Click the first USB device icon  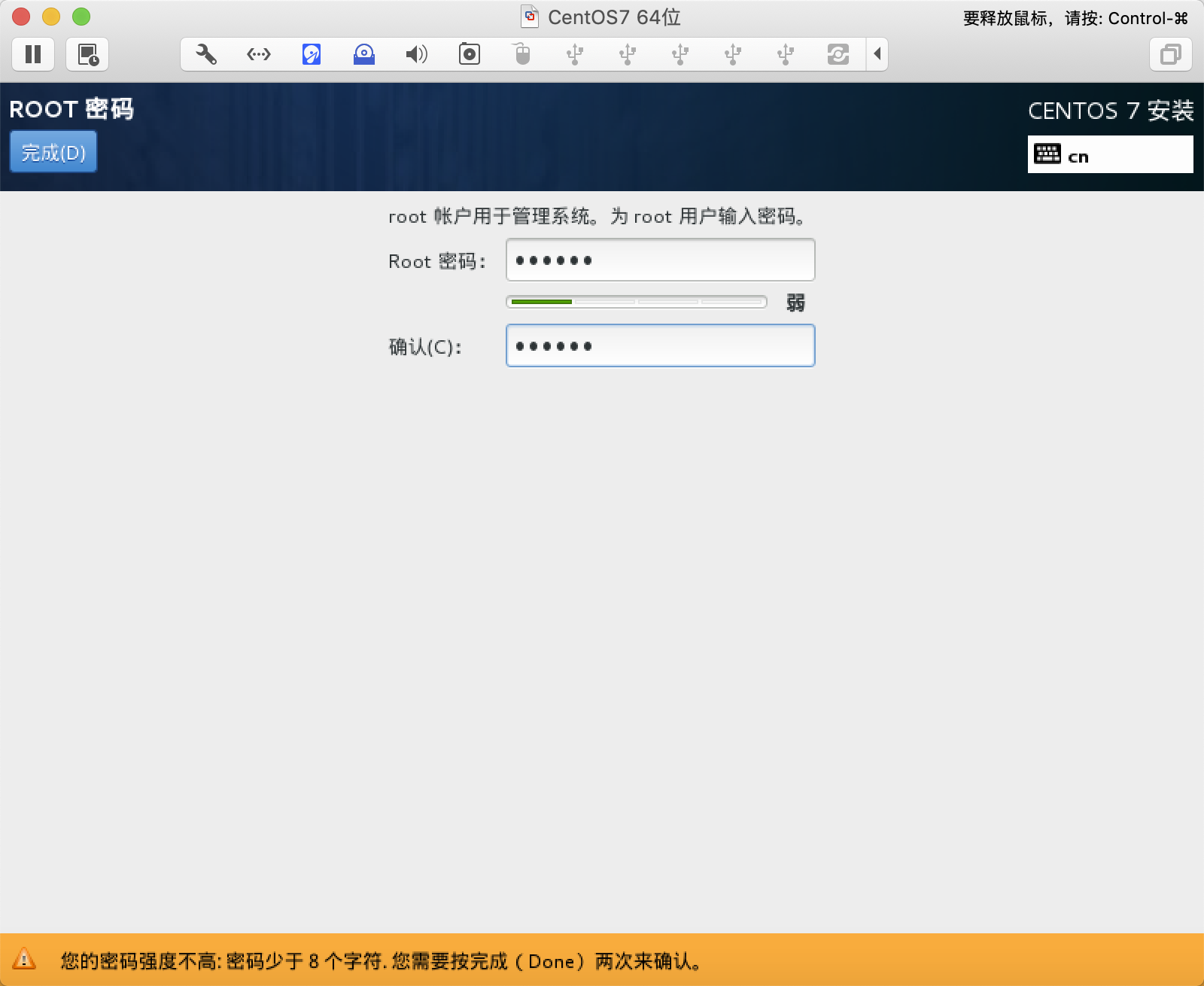(575, 54)
